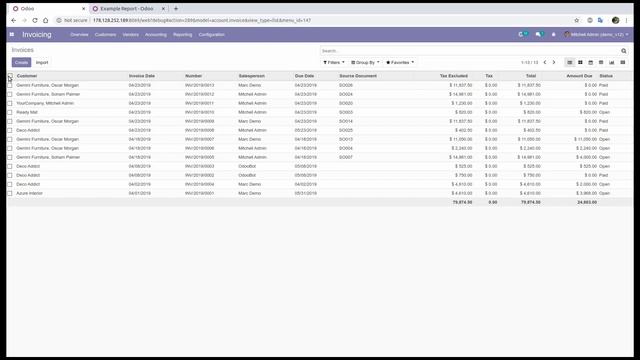This screenshot has width=640, height=360.
Task: Open the conversations messages icon
Action: 539,35
